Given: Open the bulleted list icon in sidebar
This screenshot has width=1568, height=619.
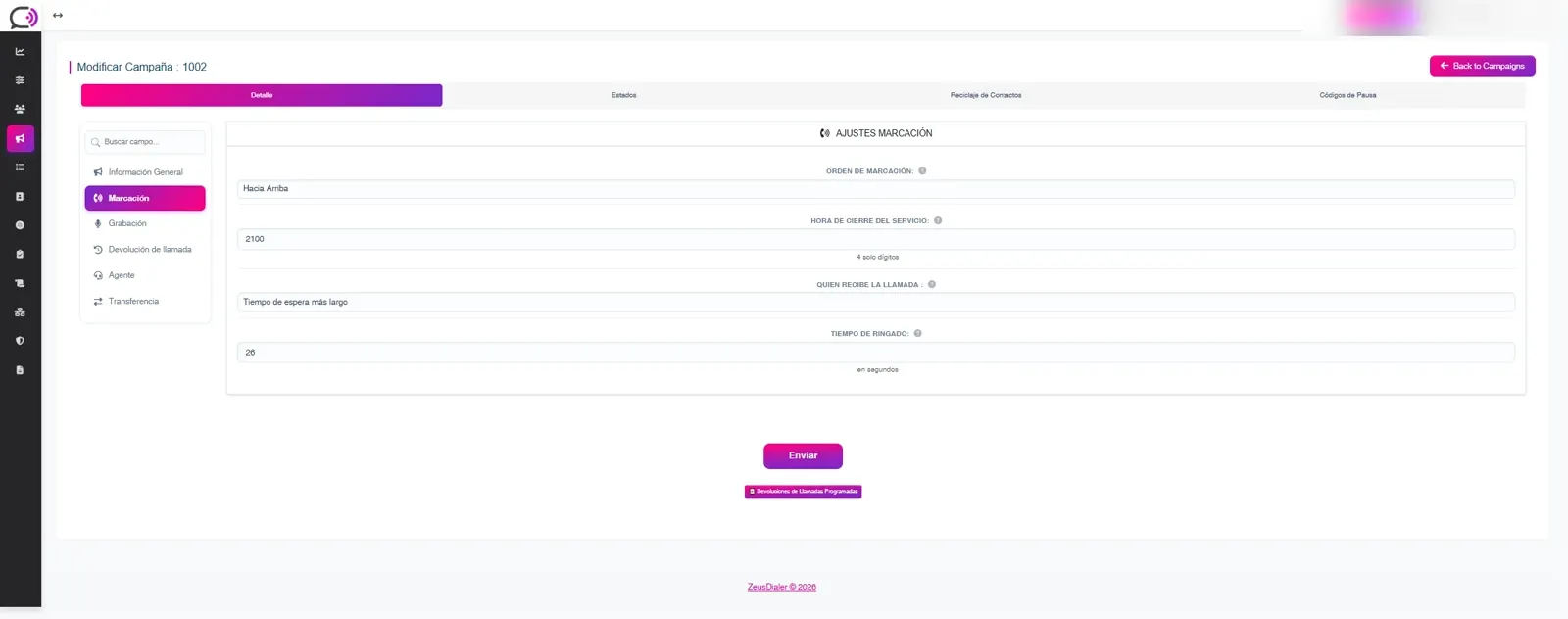Looking at the screenshot, I should pyautogui.click(x=20, y=167).
